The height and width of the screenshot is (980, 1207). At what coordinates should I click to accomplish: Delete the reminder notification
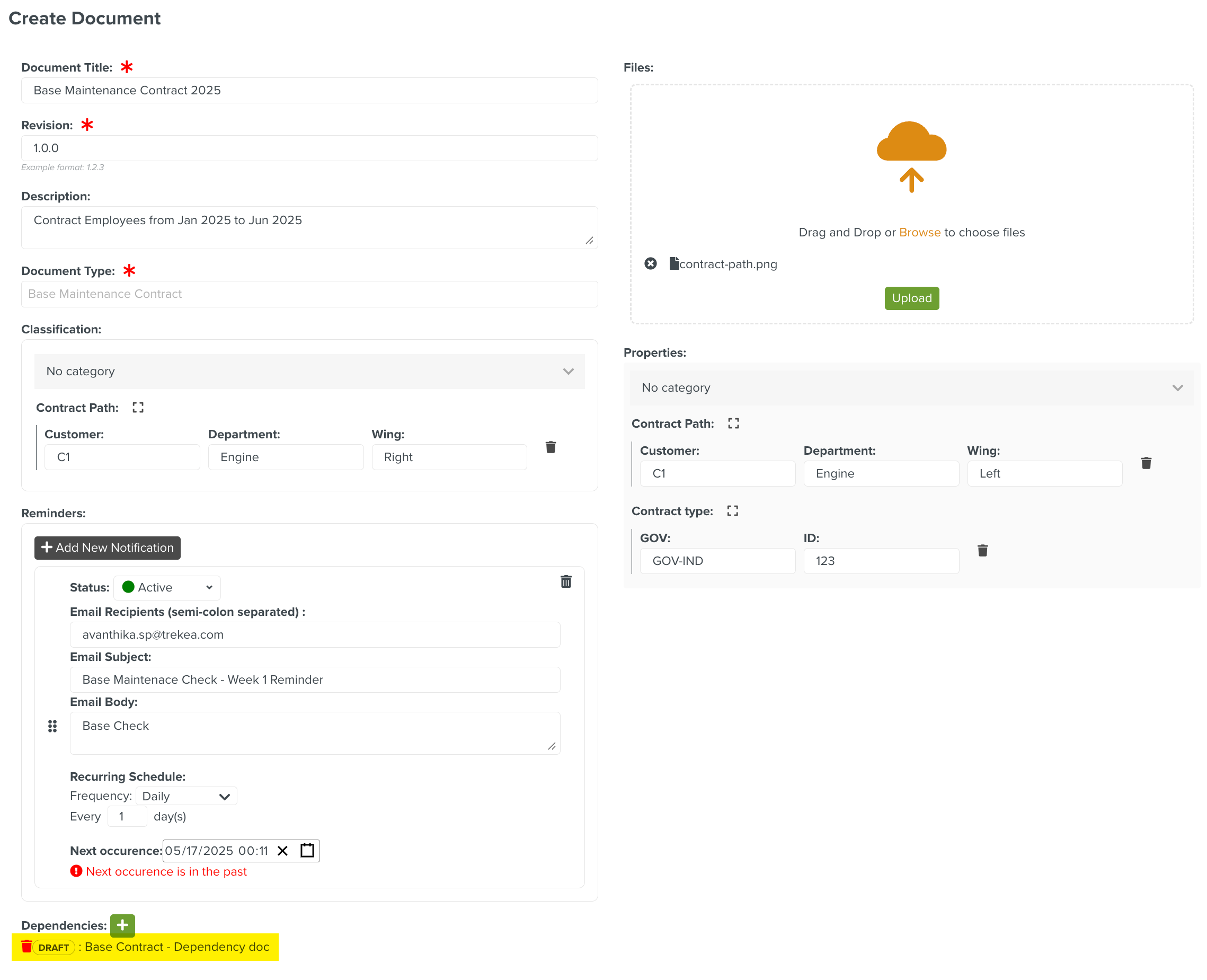pyautogui.click(x=565, y=581)
